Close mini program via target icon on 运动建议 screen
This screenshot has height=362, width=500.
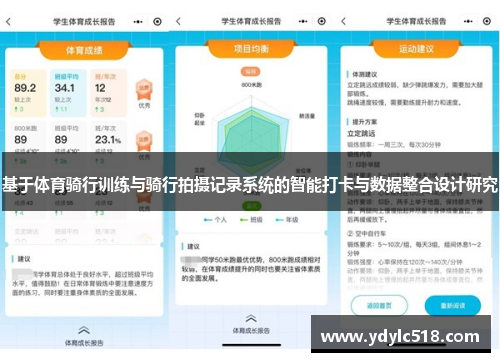tap(487, 21)
